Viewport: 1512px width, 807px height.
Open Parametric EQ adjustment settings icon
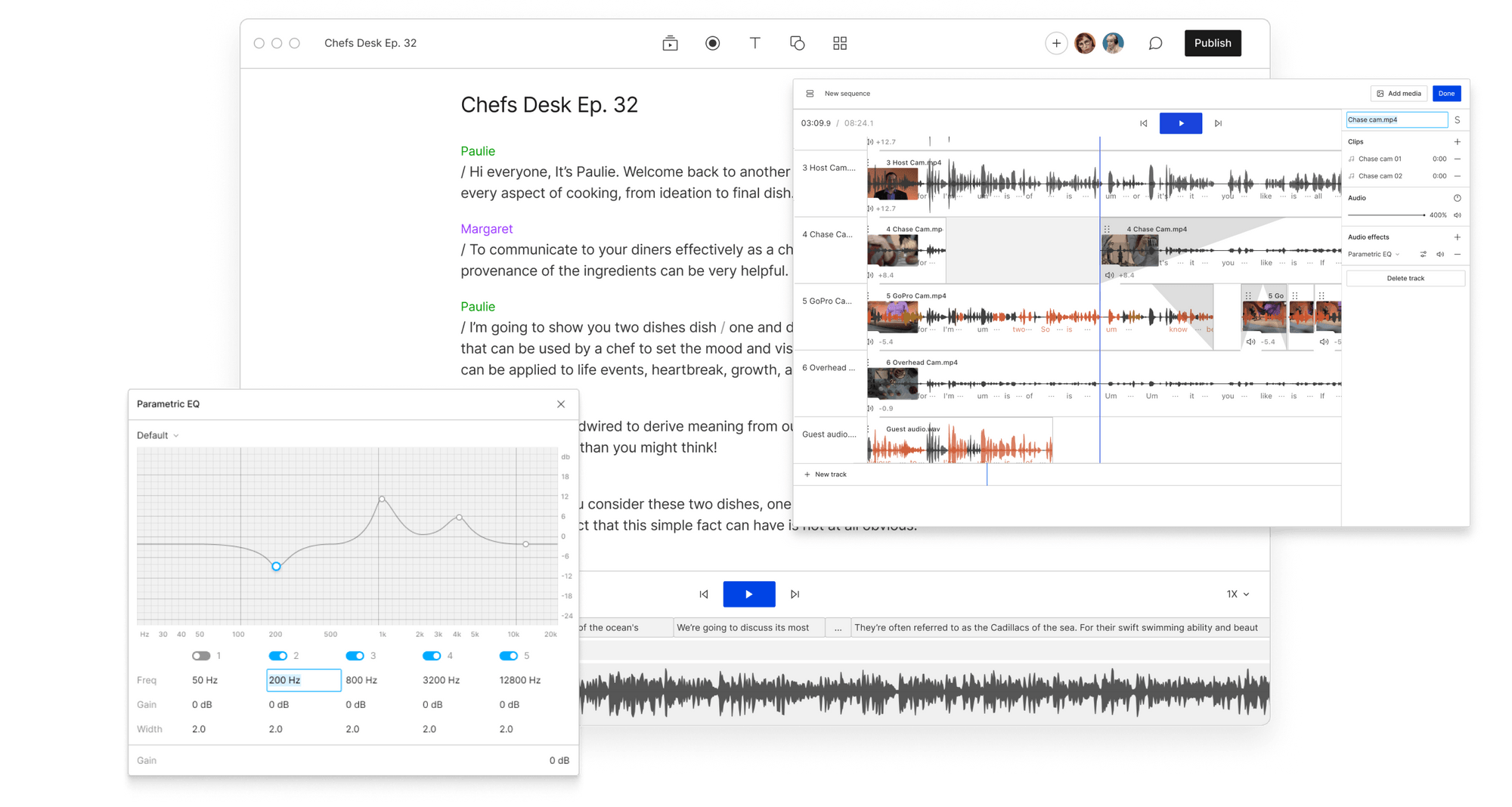[1423, 254]
